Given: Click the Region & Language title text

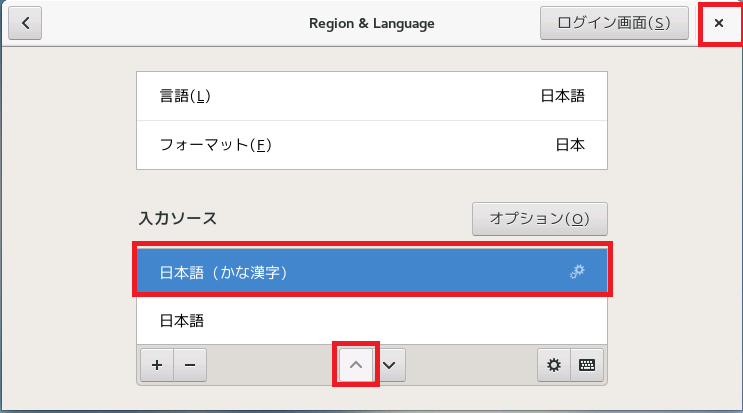Looking at the screenshot, I should coord(371,23).
